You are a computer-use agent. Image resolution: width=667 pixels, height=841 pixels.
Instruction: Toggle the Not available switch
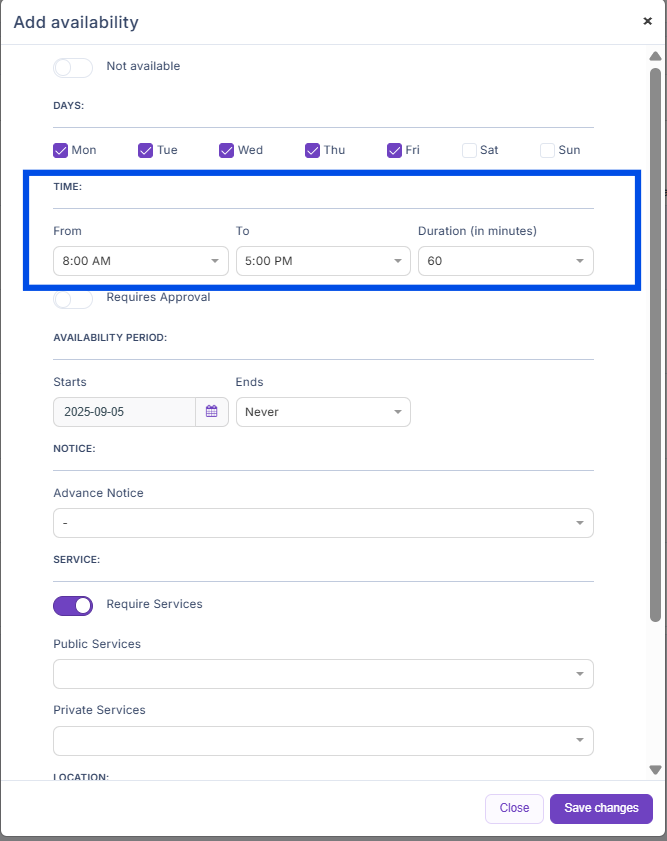[x=72, y=67]
